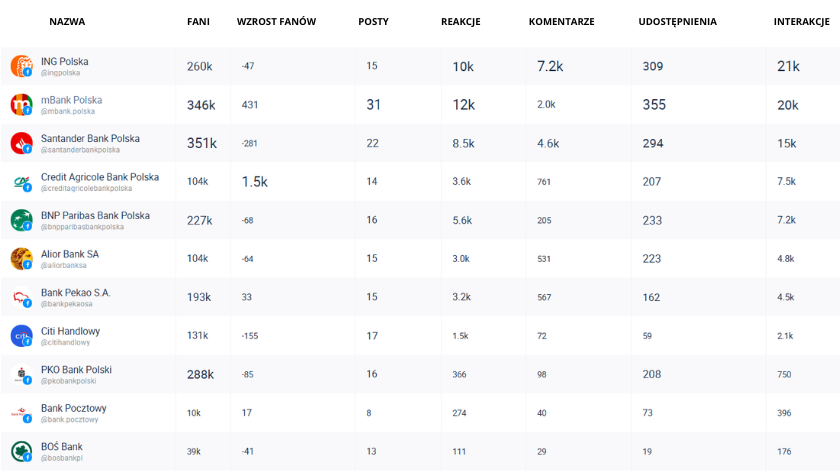The height and width of the screenshot is (472, 840).
Task: Click the ING Polska logo icon
Action: [21, 66]
